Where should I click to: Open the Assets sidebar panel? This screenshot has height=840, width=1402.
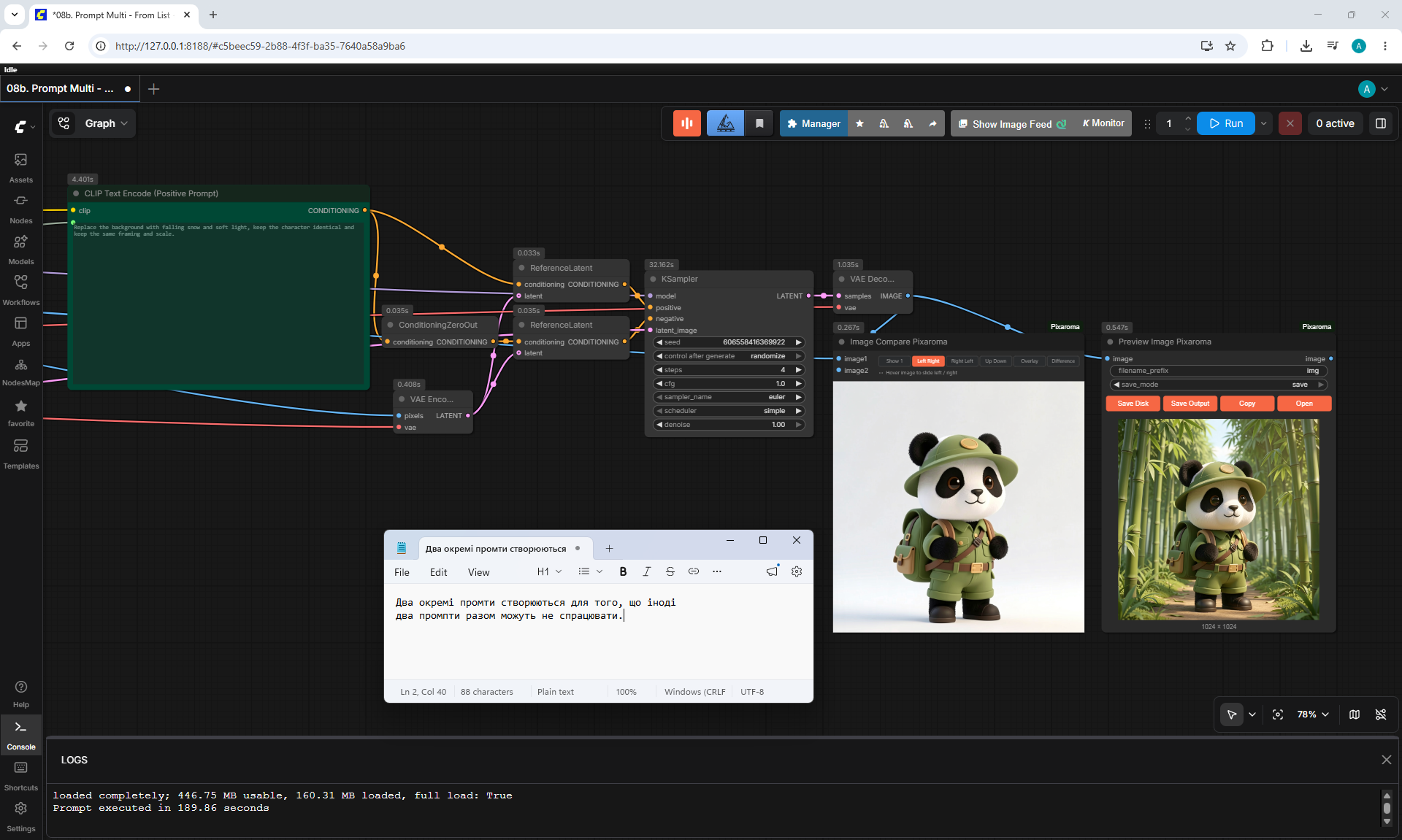pyautogui.click(x=21, y=168)
